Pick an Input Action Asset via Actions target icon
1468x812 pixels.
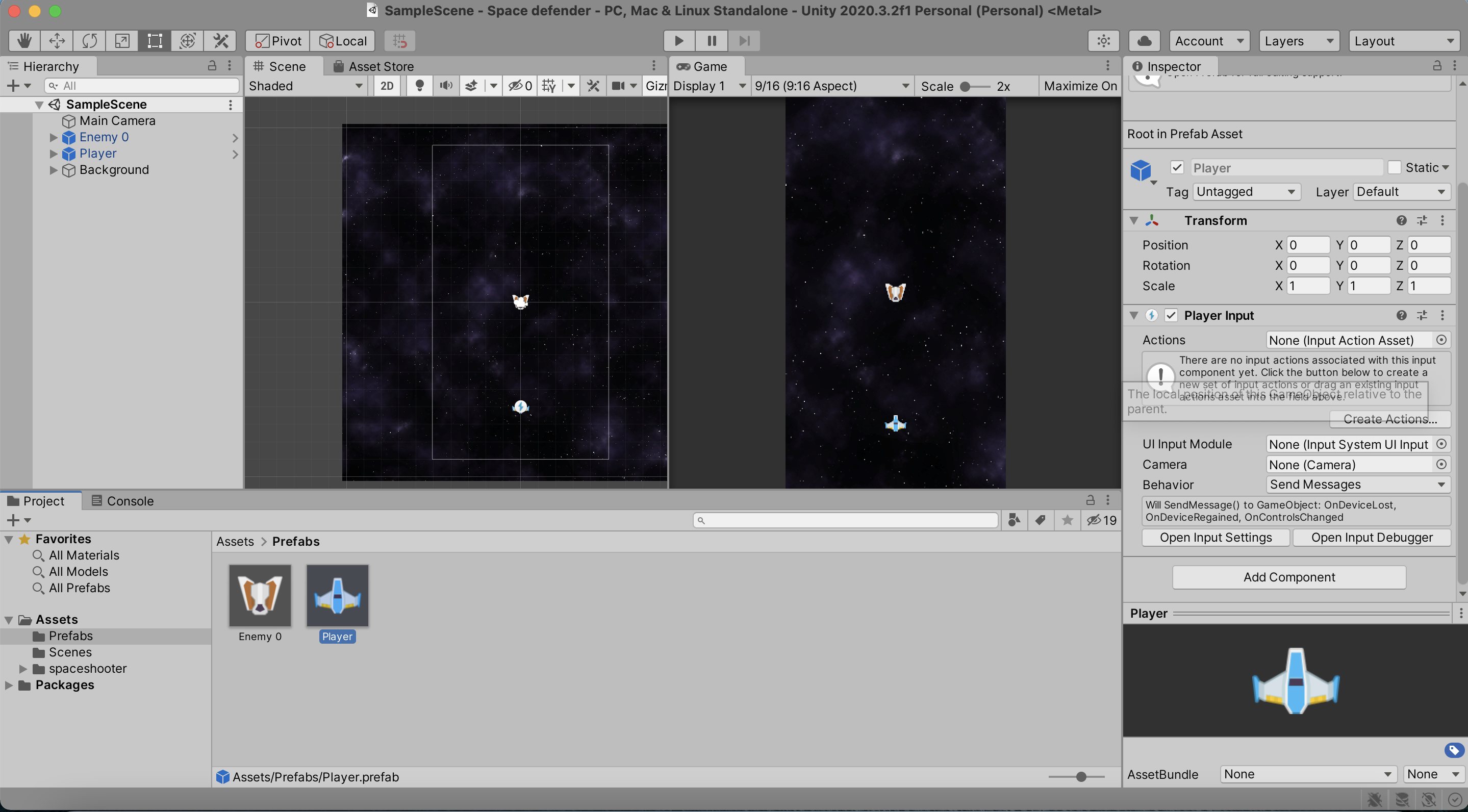1441,340
